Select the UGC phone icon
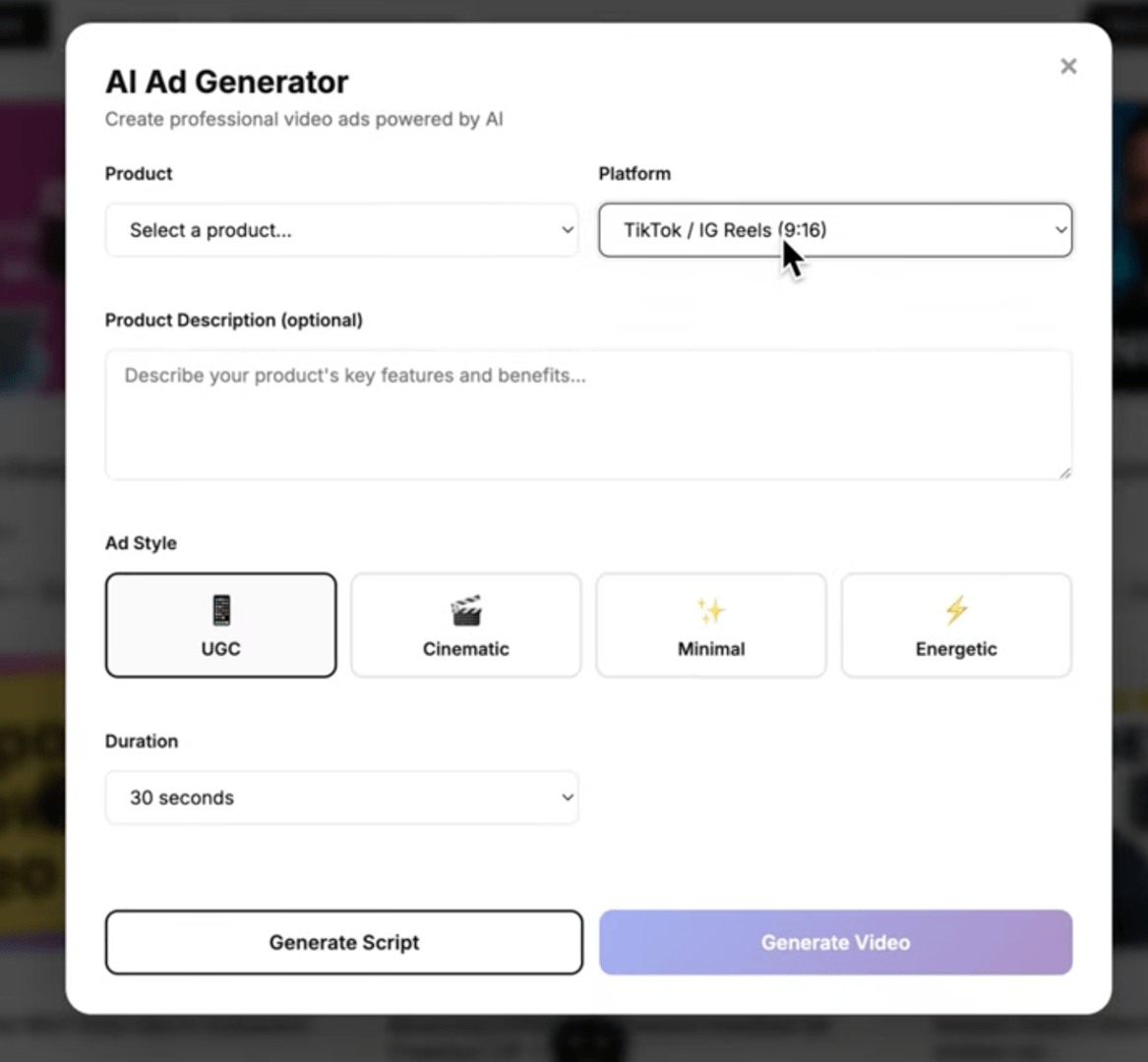This screenshot has width=1148, height=1062. 220,609
